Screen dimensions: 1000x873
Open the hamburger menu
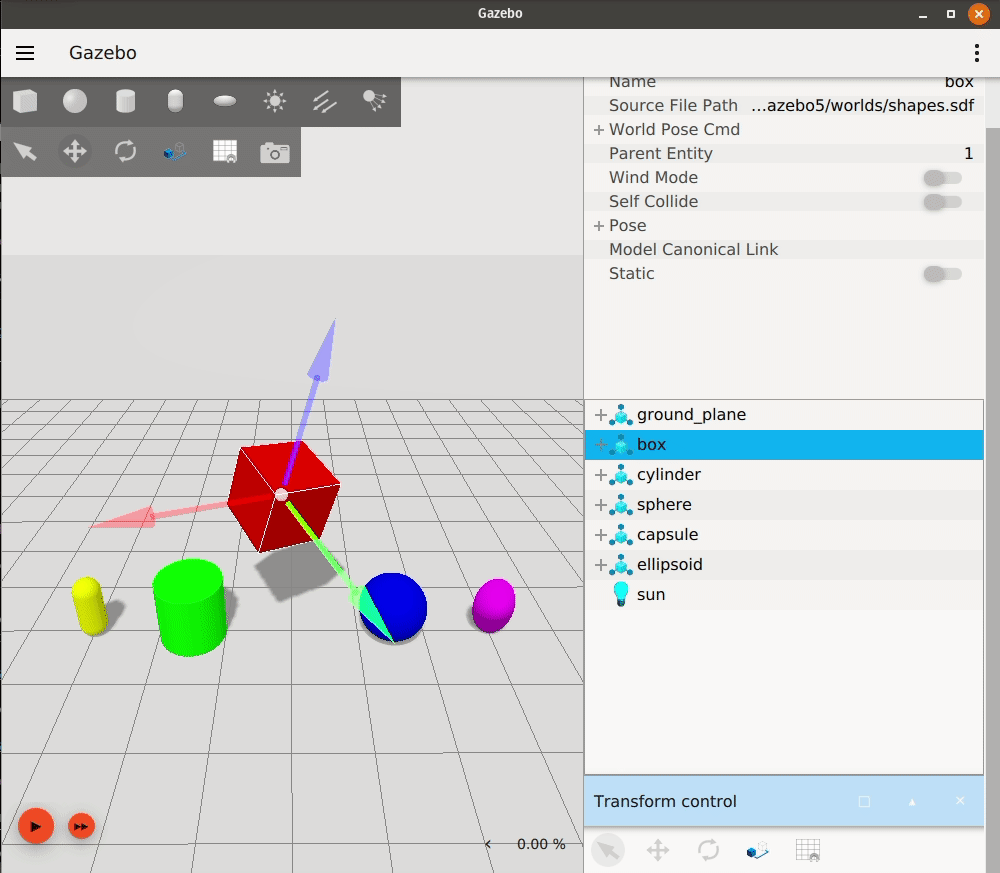(x=25, y=53)
